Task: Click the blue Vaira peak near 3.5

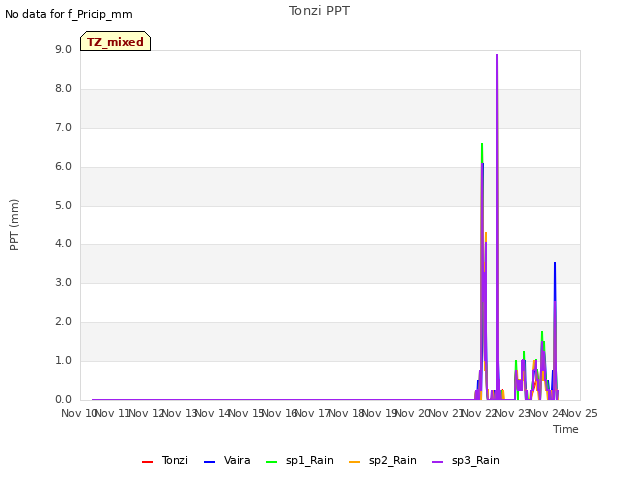Action: [555, 263]
